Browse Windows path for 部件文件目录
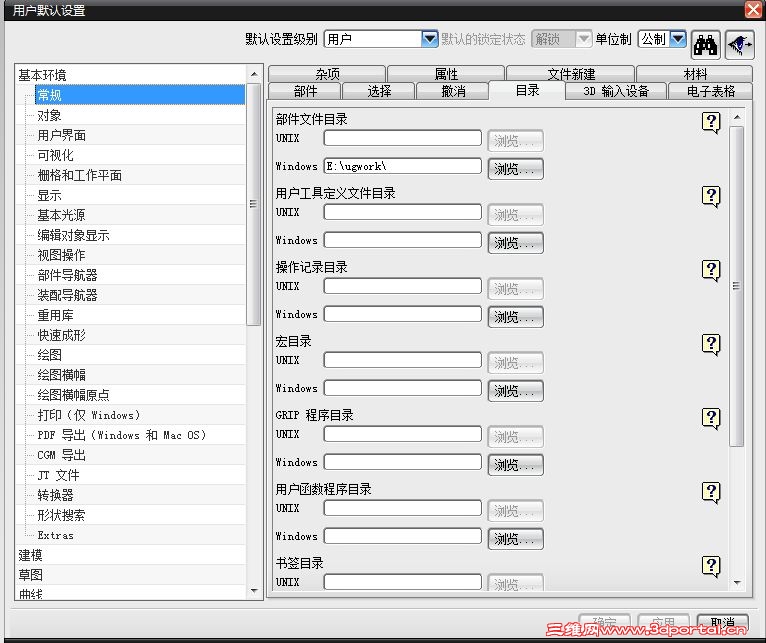This screenshot has width=766, height=643. 515,169
